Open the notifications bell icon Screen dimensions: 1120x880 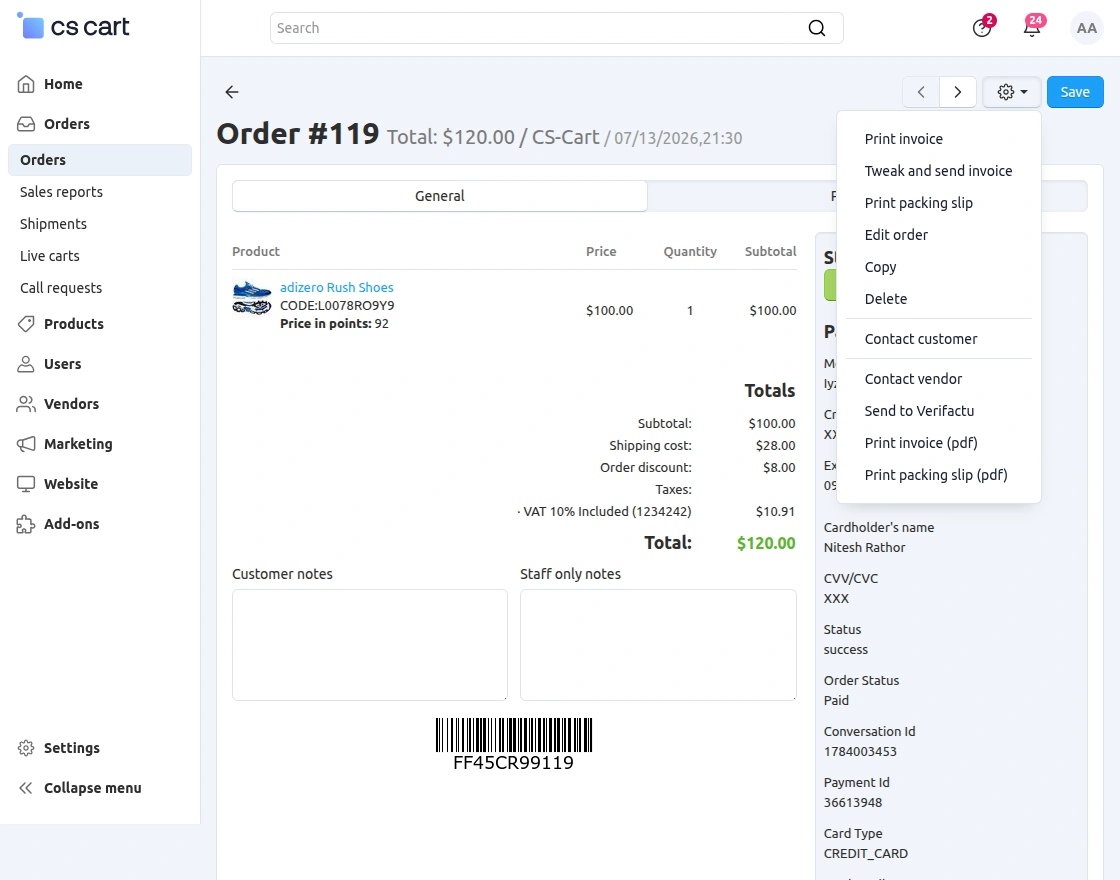pyautogui.click(x=1032, y=28)
